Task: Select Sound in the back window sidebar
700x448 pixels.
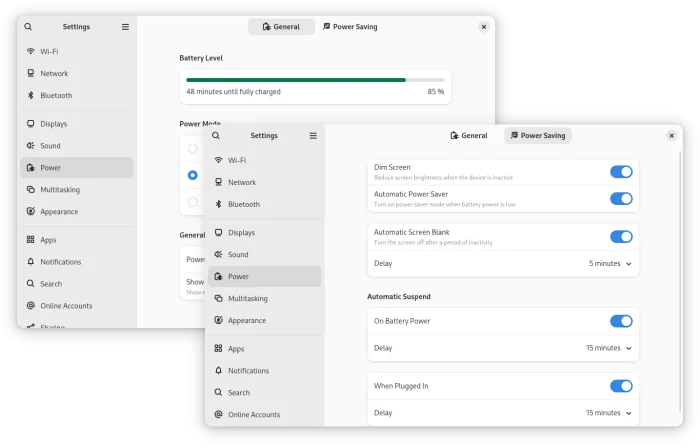Action: tap(77, 145)
